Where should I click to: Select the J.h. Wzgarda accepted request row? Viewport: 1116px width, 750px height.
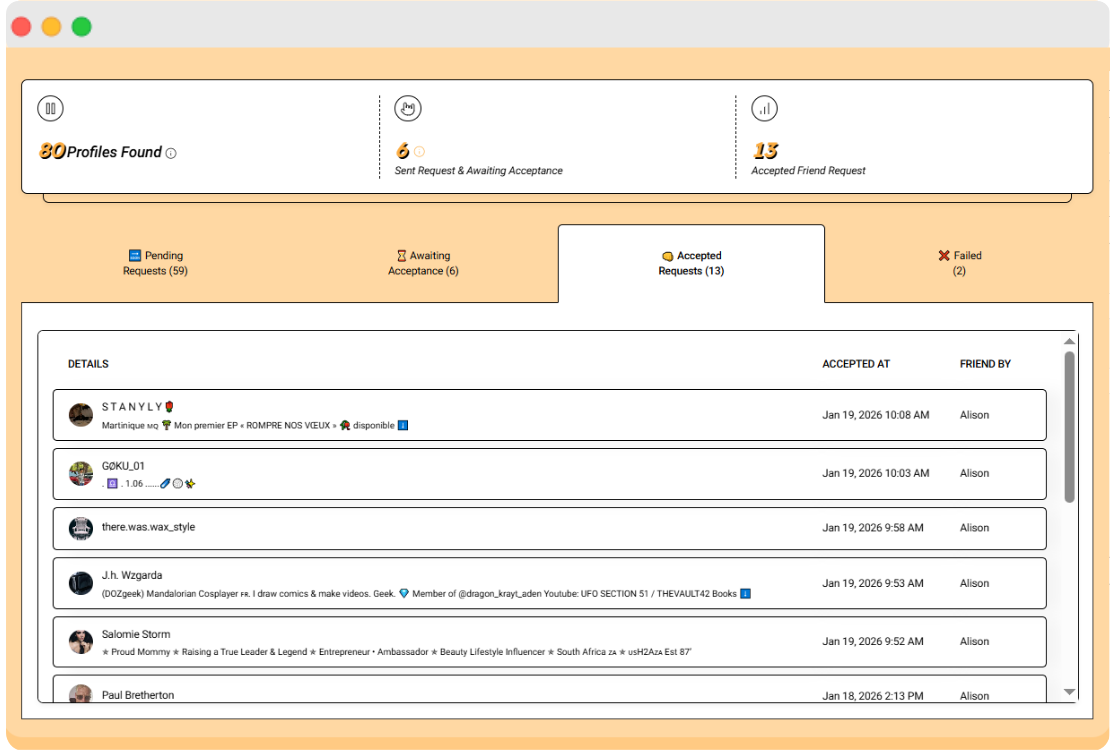tap(550, 582)
